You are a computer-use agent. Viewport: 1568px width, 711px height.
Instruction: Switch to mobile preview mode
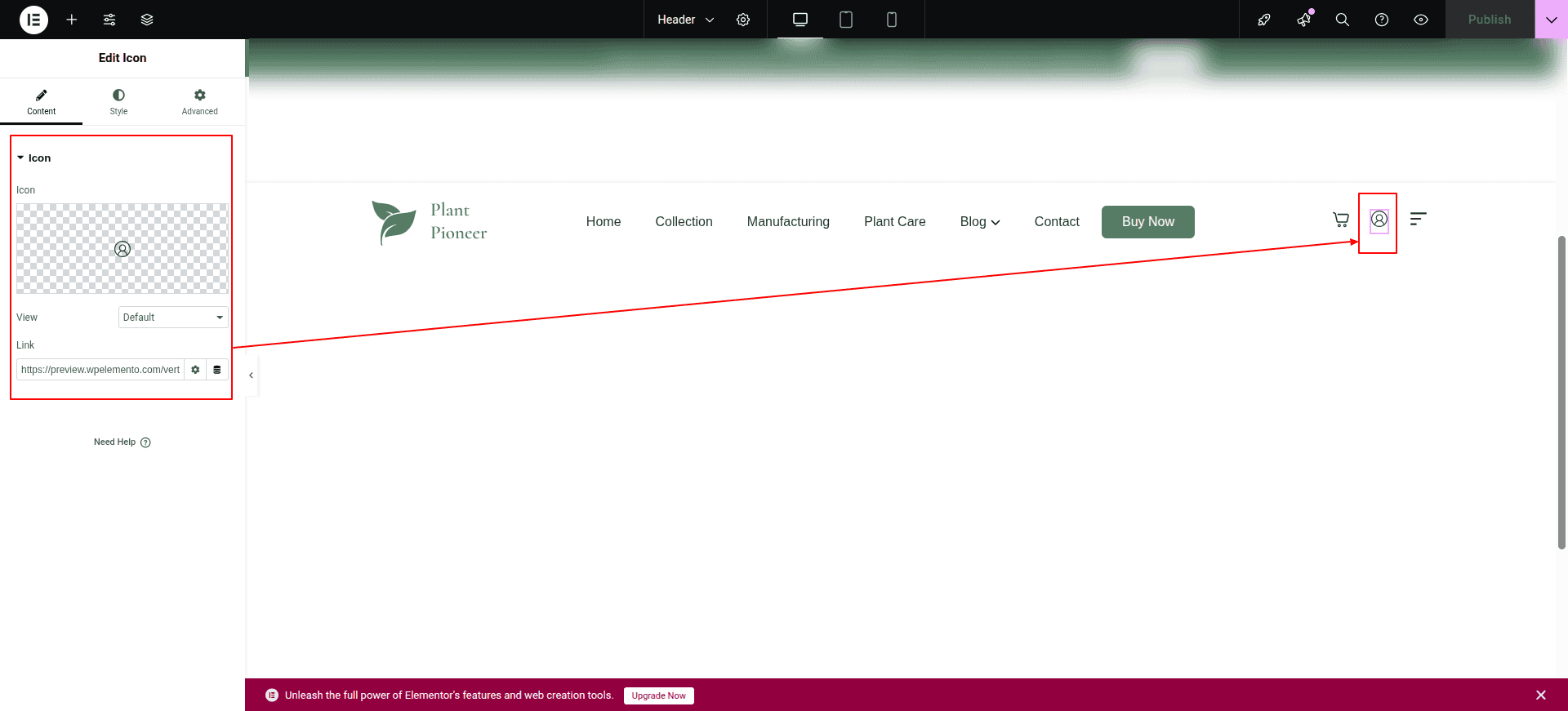coord(892,20)
